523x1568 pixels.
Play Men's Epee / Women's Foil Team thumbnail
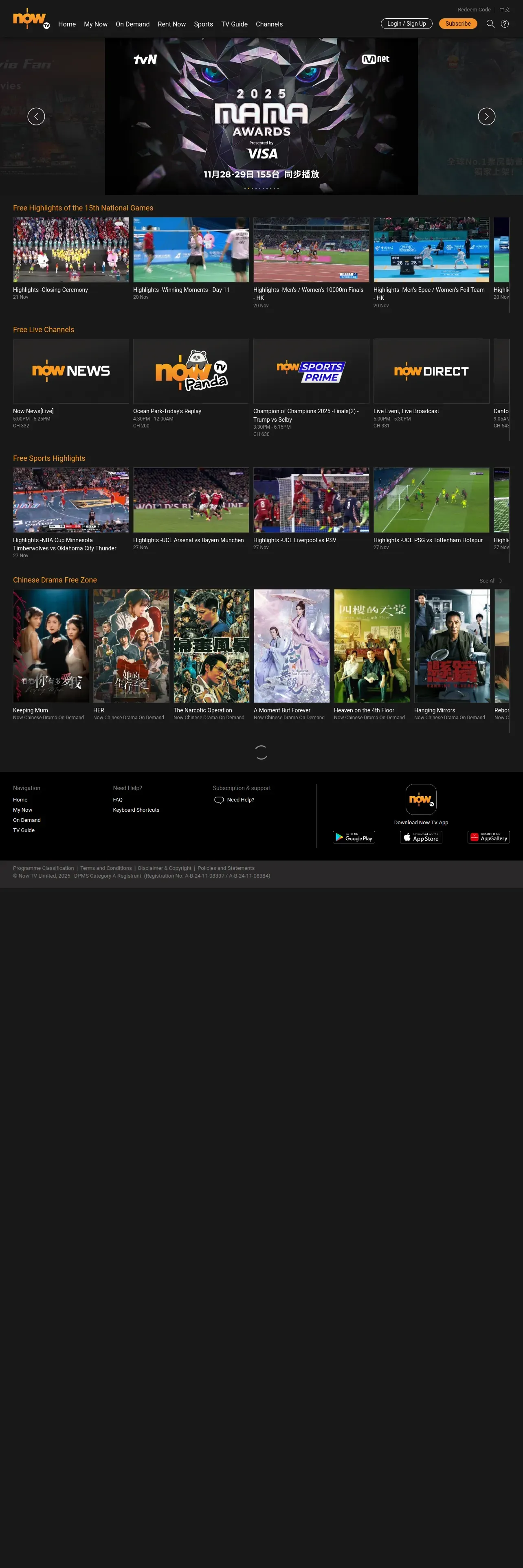tap(431, 250)
